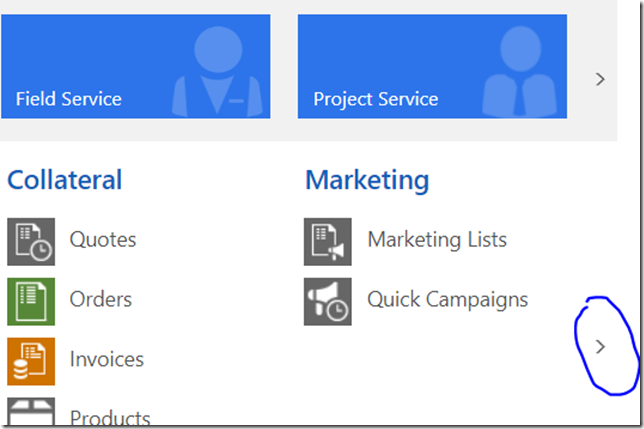Click the green Orders icon
The width and height of the screenshot is (644, 429).
(31, 302)
